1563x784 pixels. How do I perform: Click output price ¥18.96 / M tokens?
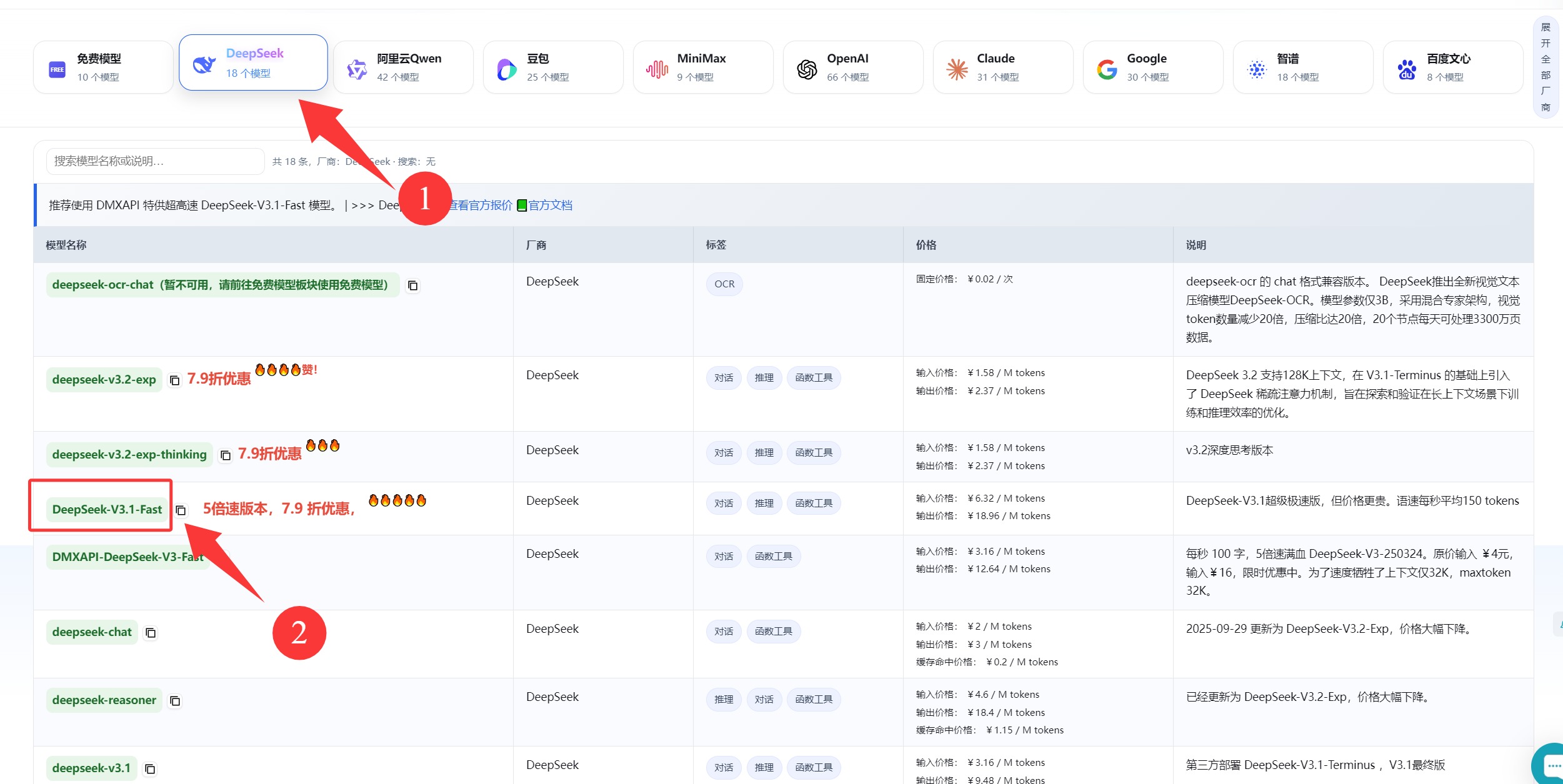[x=1009, y=516]
